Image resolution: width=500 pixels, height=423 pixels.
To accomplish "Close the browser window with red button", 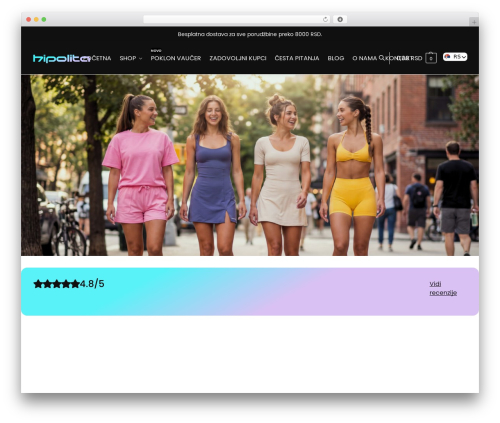I will (29, 19).
